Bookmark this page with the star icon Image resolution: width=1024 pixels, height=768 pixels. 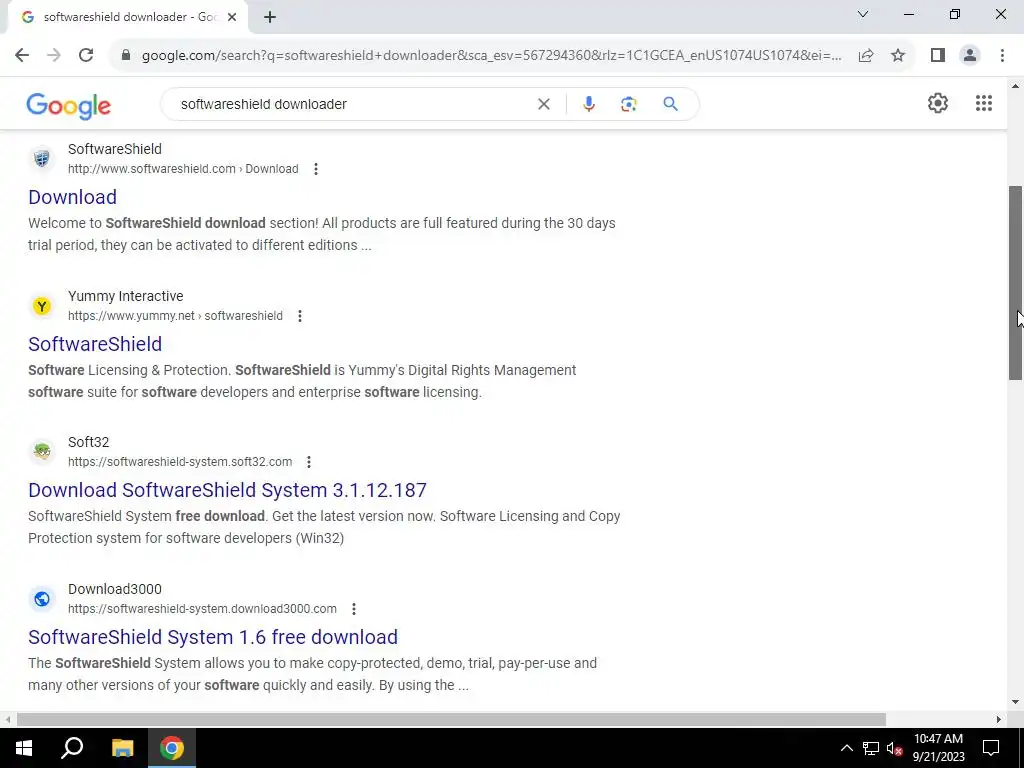[898, 56]
